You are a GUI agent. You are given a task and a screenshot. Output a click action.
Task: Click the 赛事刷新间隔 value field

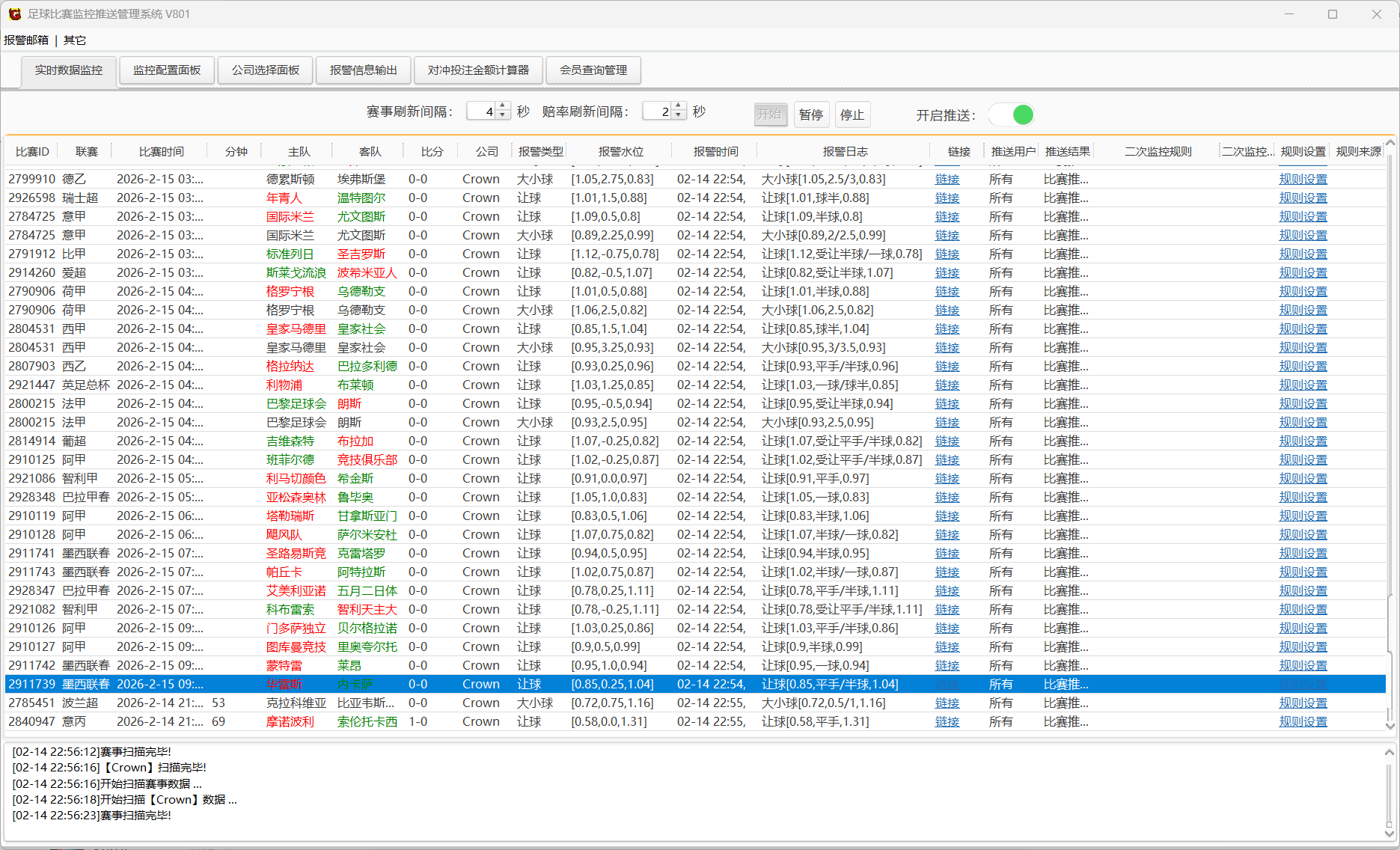(x=481, y=111)
